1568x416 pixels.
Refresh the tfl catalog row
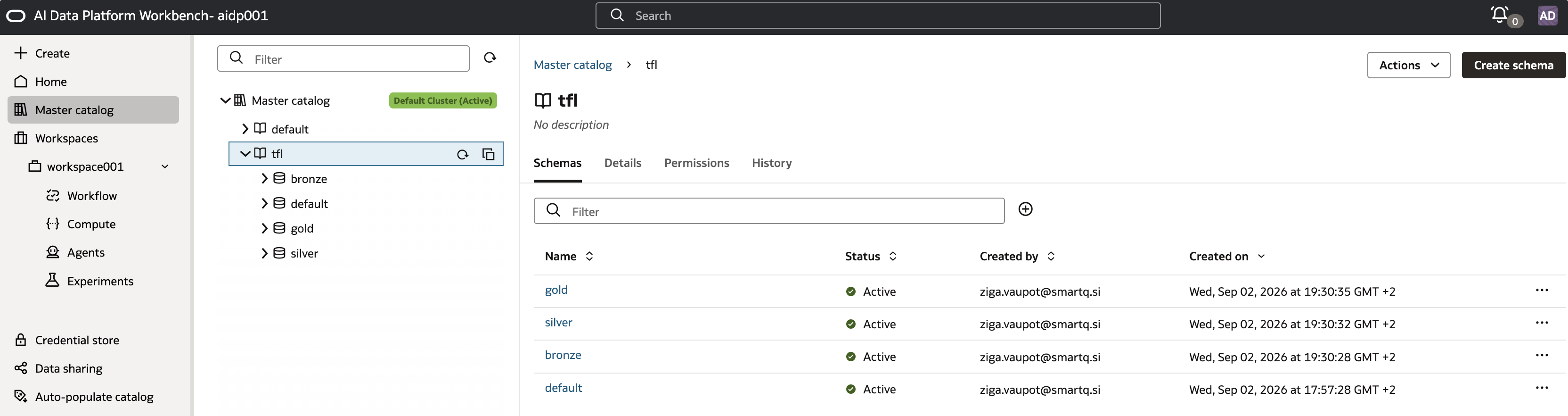click(463, 155)
